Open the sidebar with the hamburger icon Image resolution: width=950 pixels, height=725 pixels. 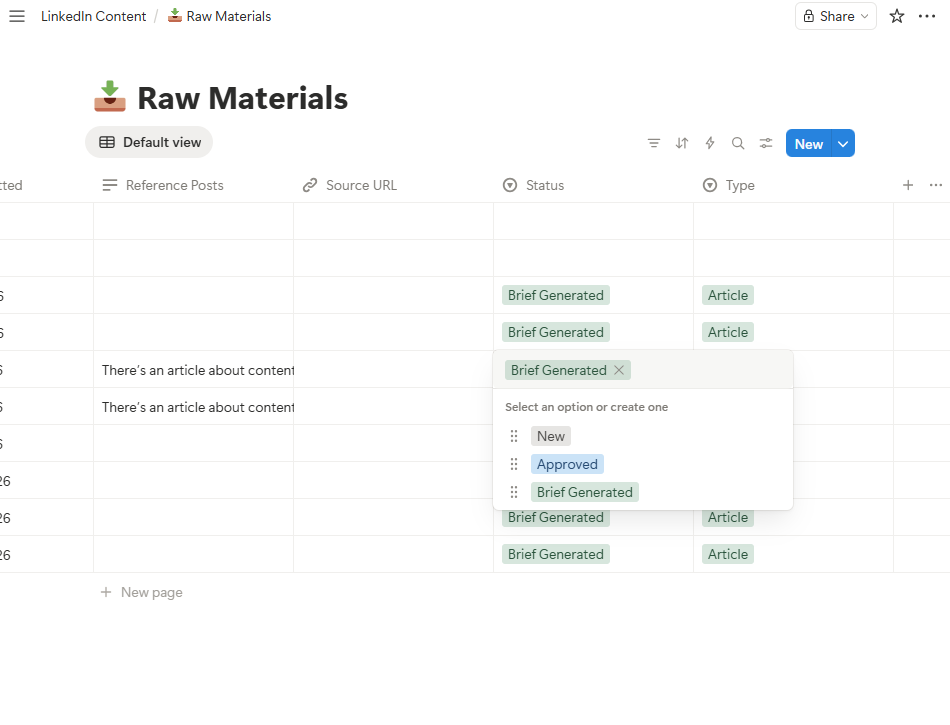click(17, 16)
